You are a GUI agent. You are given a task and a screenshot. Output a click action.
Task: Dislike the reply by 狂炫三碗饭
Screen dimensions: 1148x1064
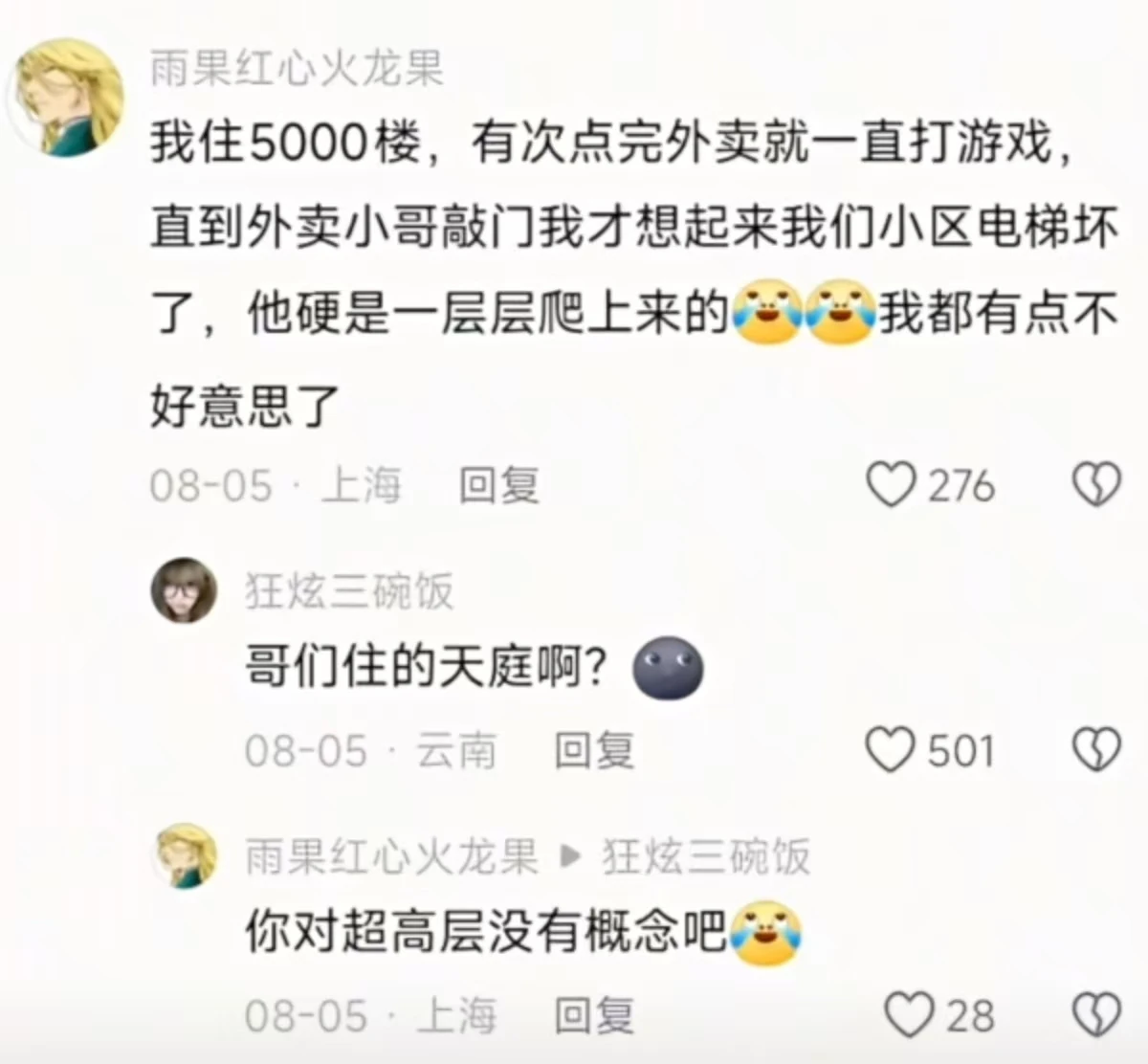pyautogui.click(x=1095, y=749)
